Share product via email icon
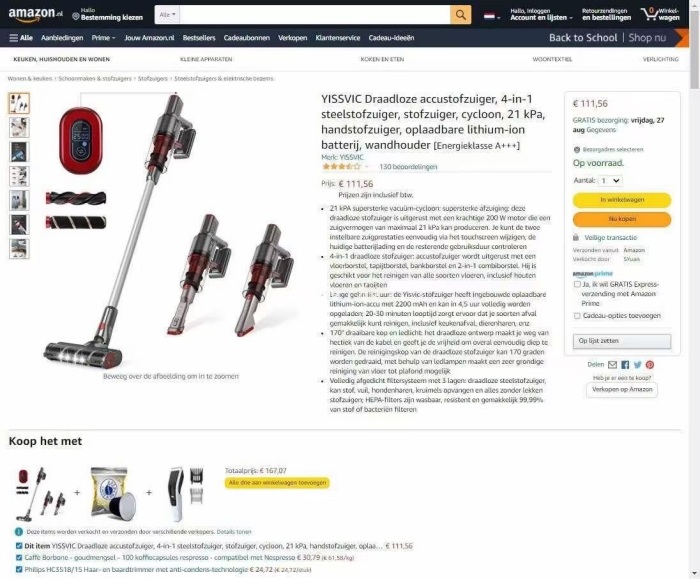700x579 pixels. [x=612, y=365]
